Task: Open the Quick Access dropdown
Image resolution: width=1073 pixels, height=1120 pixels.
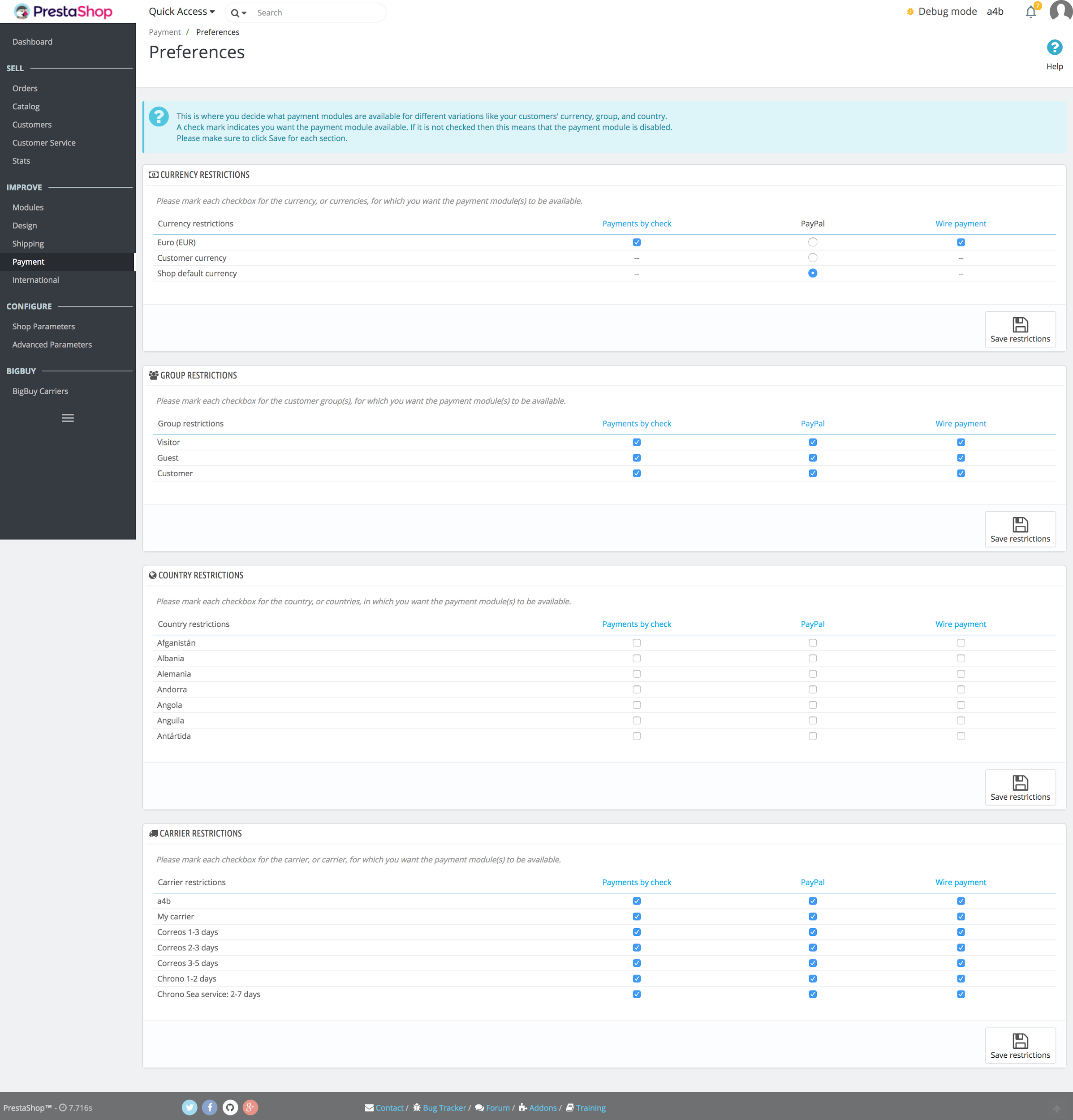Action: [x=182, y=12]
